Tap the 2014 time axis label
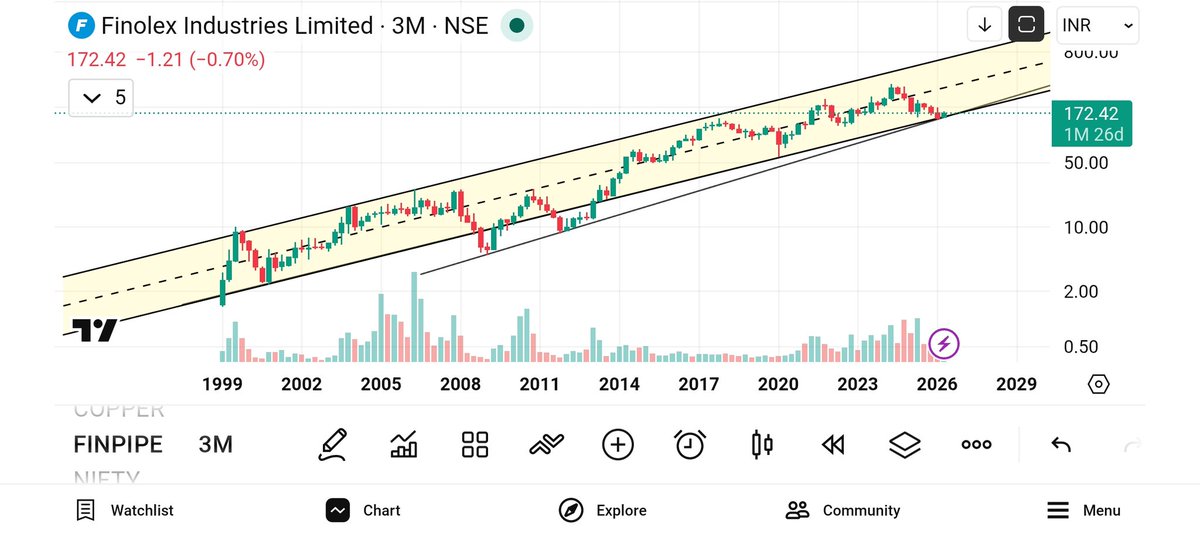Screen dimensions: 1200x537 (619, 384)
